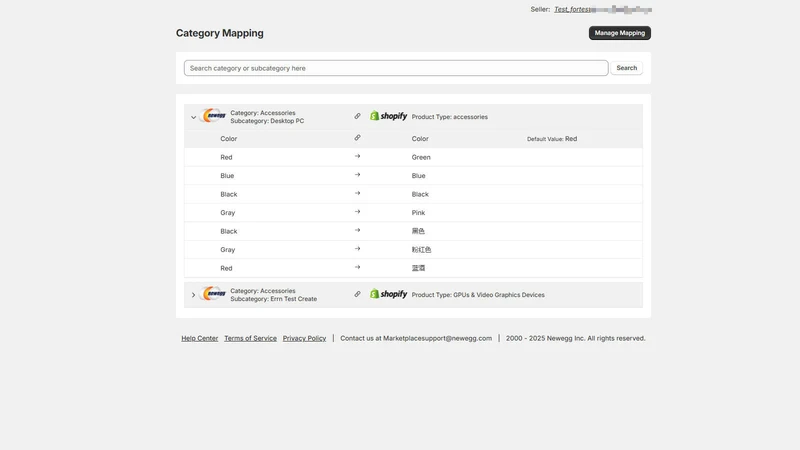The image size is (800, 450).
Task: Click arrow icon in Blue to Blue row
Action: point(357,175)
